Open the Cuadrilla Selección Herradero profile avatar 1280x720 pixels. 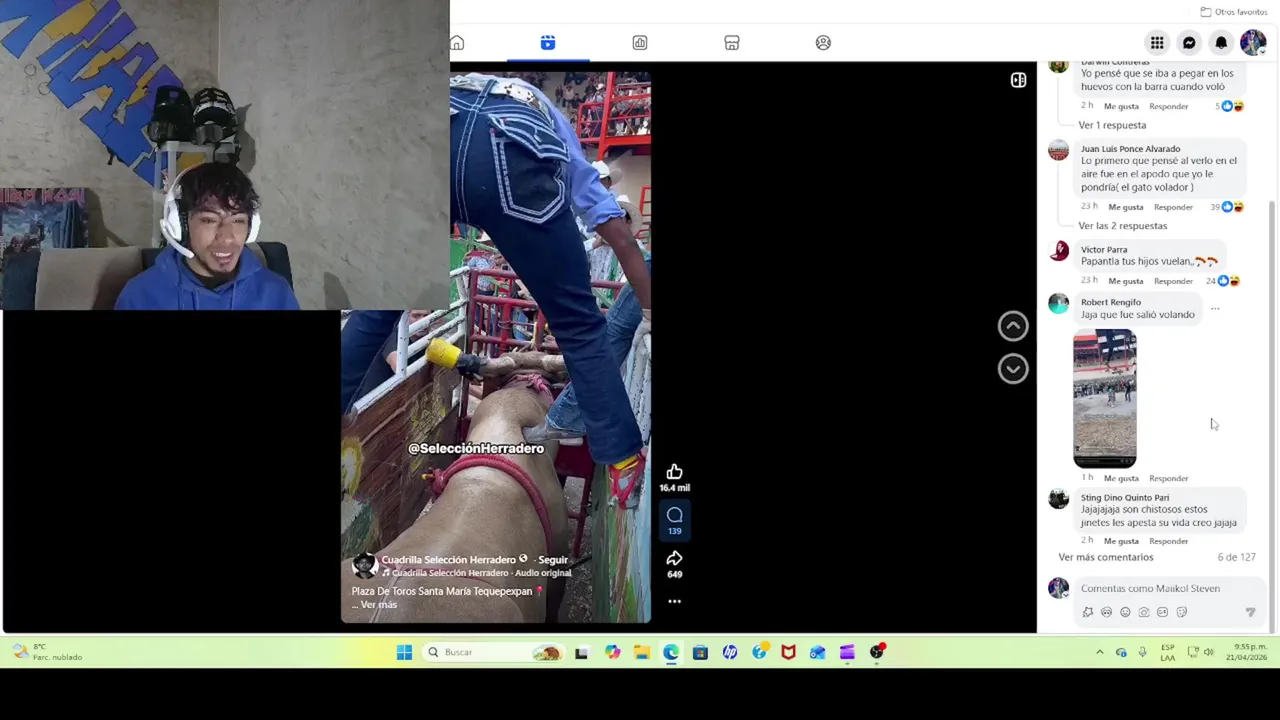[x=364, y=566]
